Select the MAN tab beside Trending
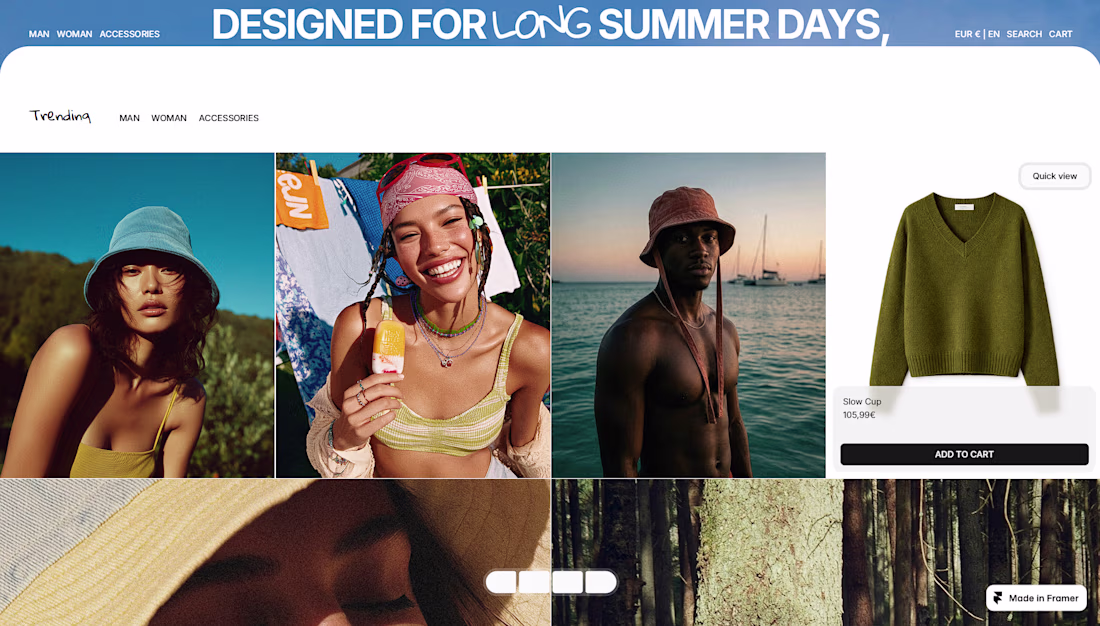Image resolution: width=1100 pixels, height=626 pixels. pos(129,118)
